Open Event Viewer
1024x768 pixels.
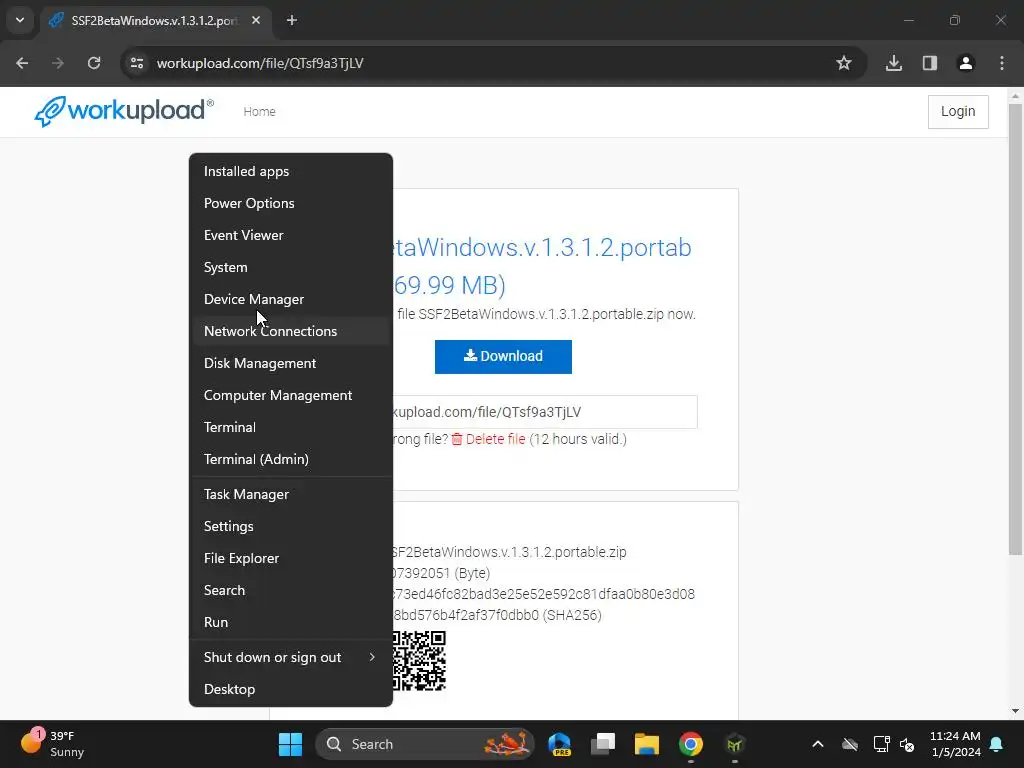point(291,235)
